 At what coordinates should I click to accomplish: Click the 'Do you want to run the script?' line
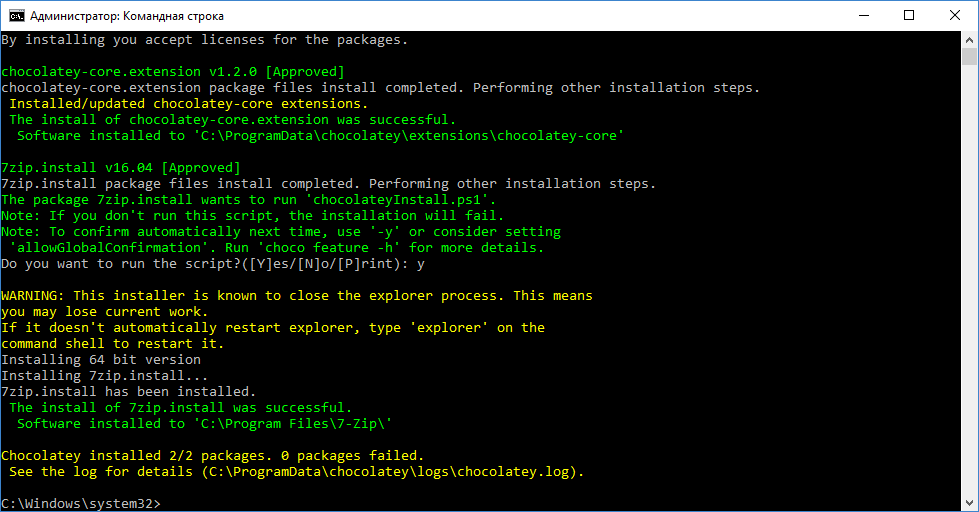pos(213,264)
